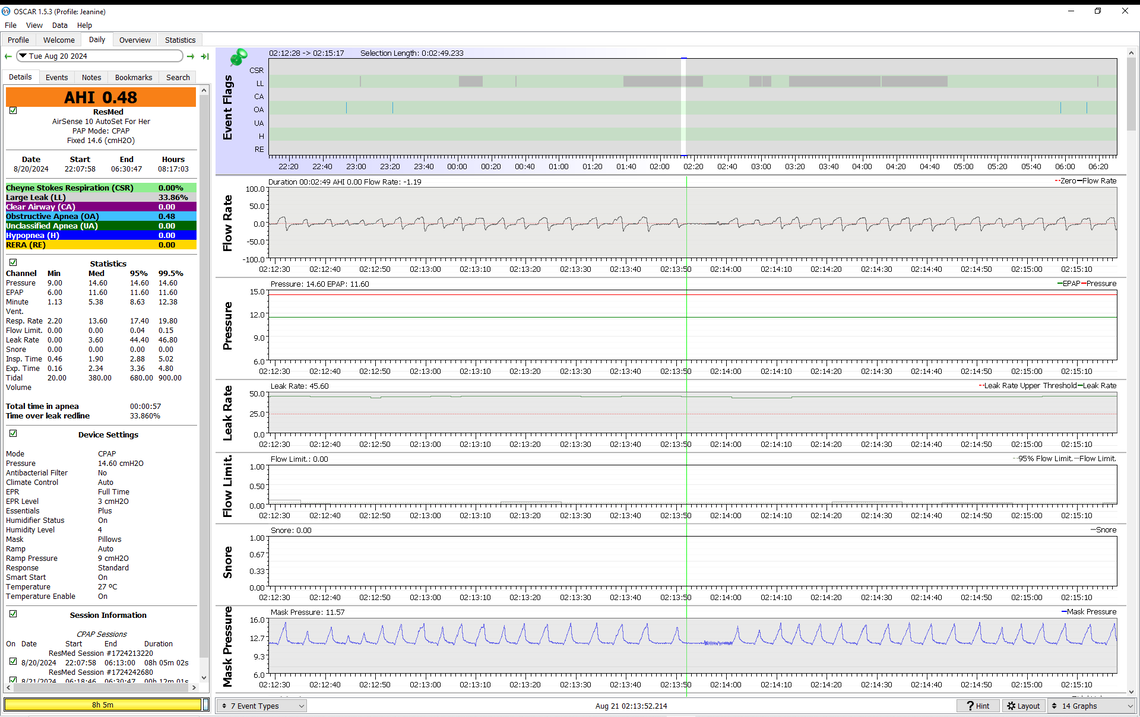
Task: Click the Total time in apnea label
Action: tap(42, 406)
